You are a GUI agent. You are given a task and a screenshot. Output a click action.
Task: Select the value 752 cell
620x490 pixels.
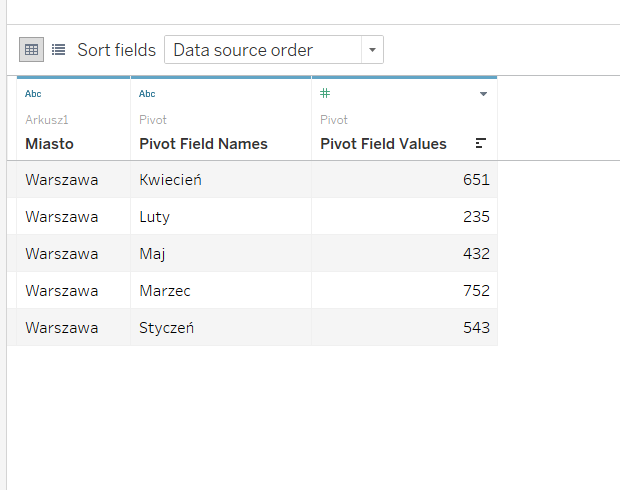tap(476, 291)
